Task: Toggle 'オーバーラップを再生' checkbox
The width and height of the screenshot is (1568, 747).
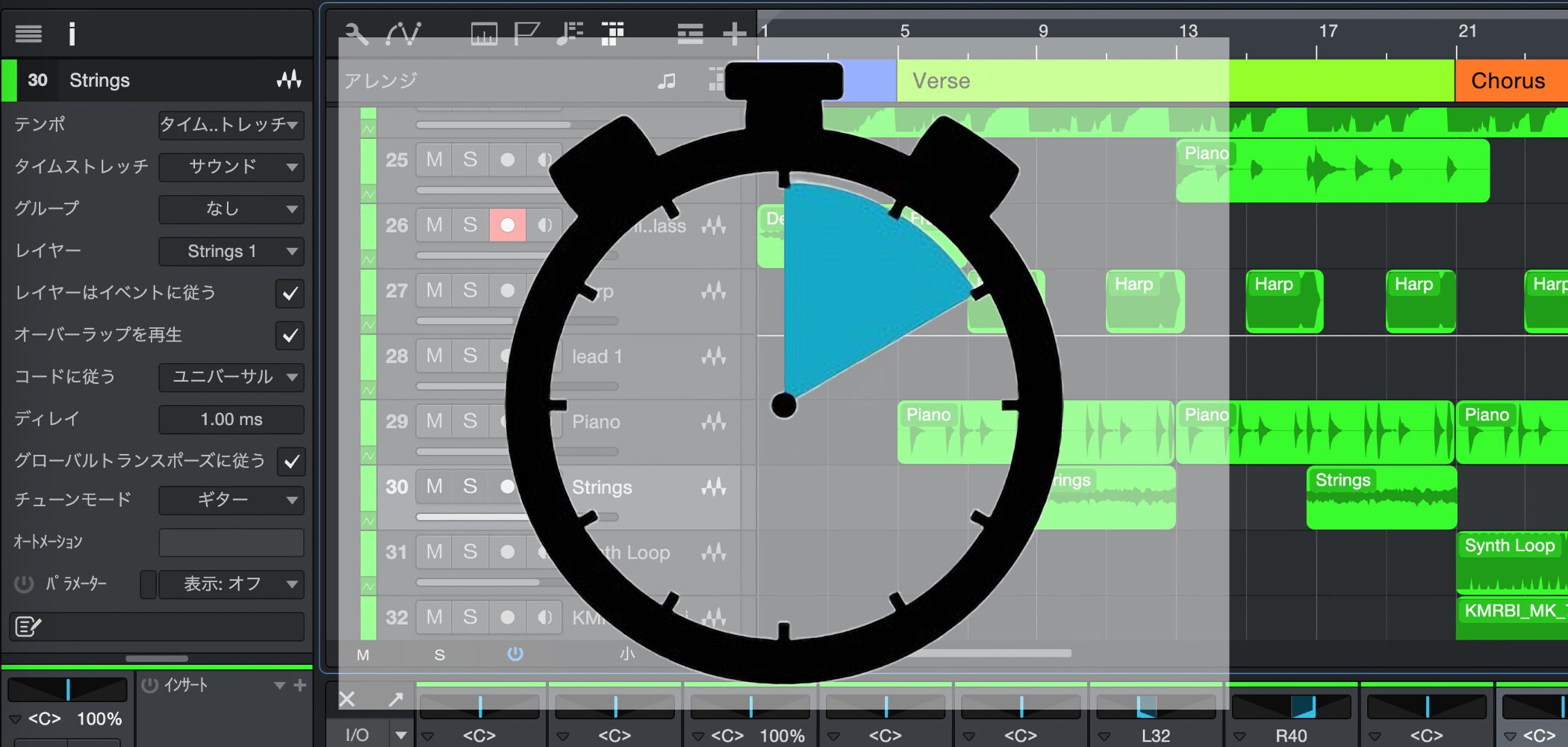Action: [x=290, y=335]
